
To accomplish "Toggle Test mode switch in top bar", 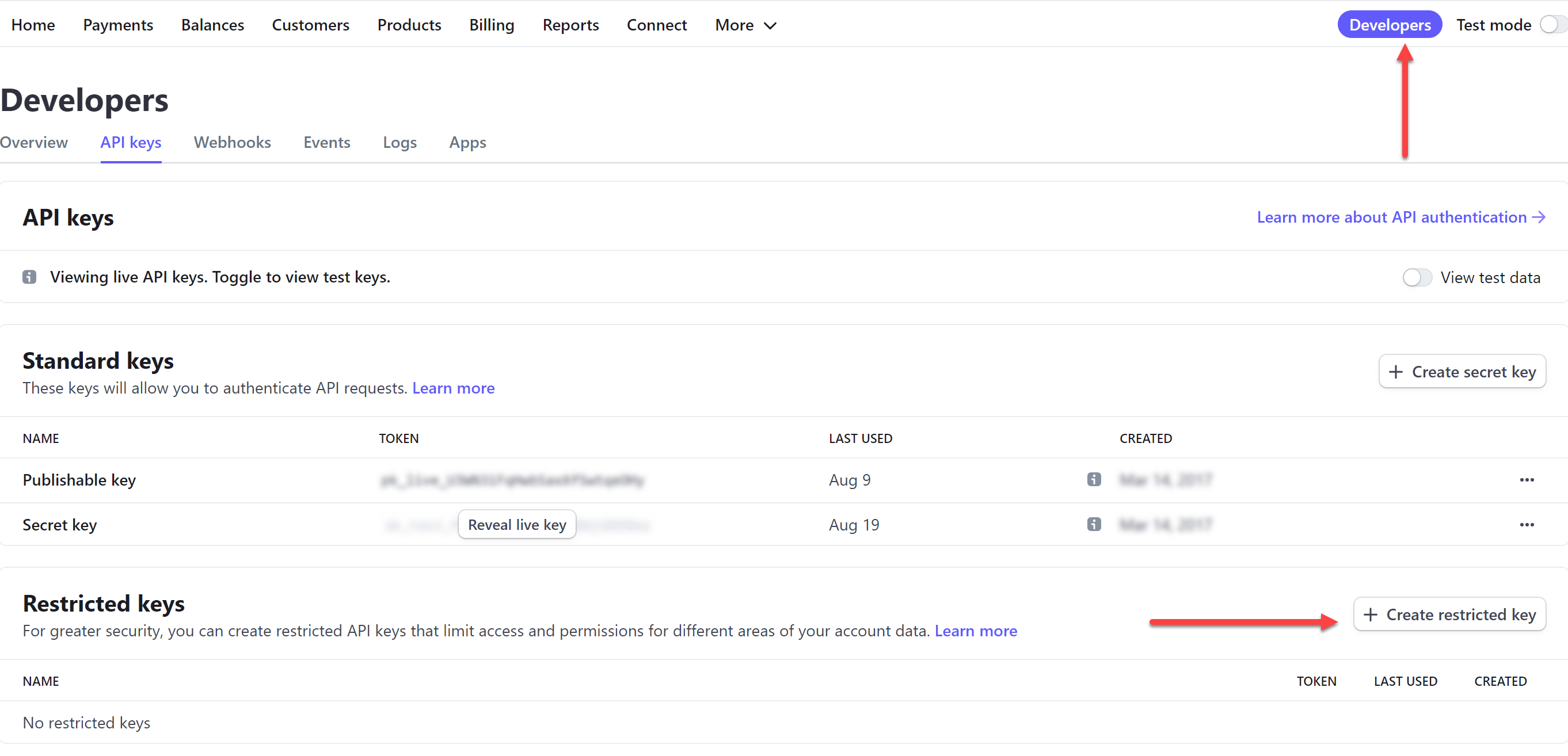I will click(x=1554, y=25).
